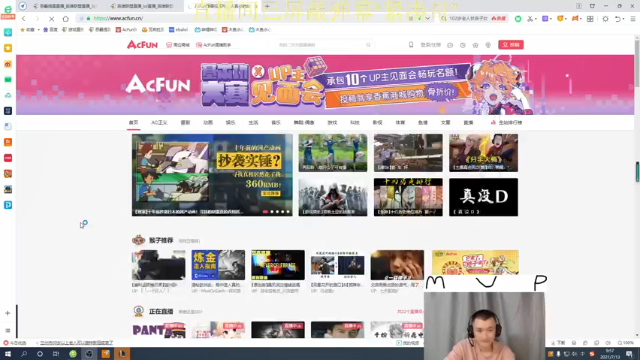Image resolution: width=640 pixels, height=360 pixels.
Task: Click the AcFun logo in the site header
Action: [142, 44]
